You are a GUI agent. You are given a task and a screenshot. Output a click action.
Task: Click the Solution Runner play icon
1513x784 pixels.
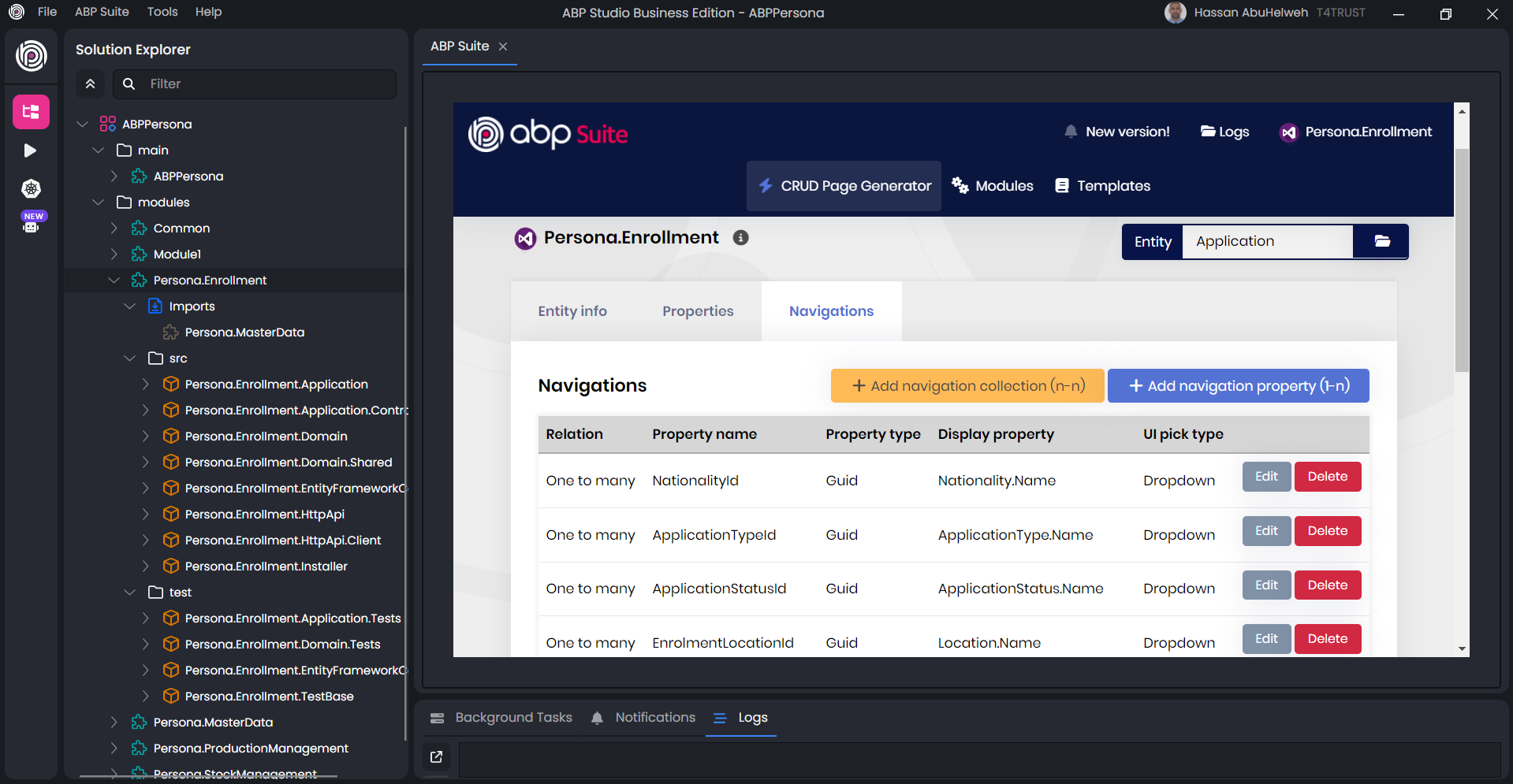point(31,150)
